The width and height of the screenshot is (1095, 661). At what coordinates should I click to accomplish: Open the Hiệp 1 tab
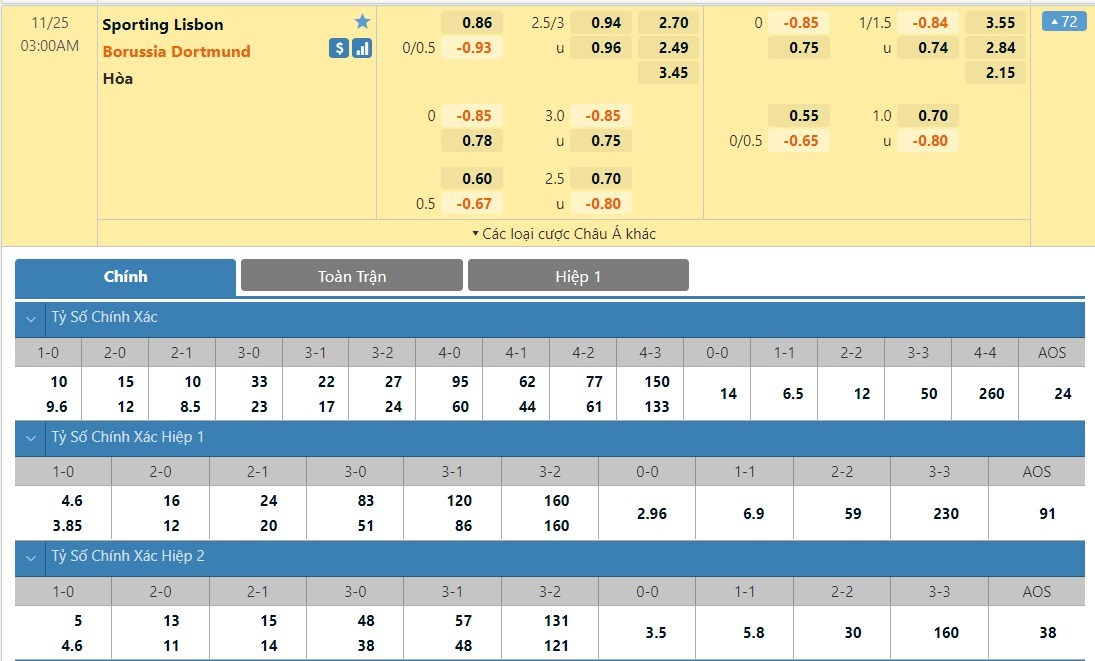[x=578, y=276]
